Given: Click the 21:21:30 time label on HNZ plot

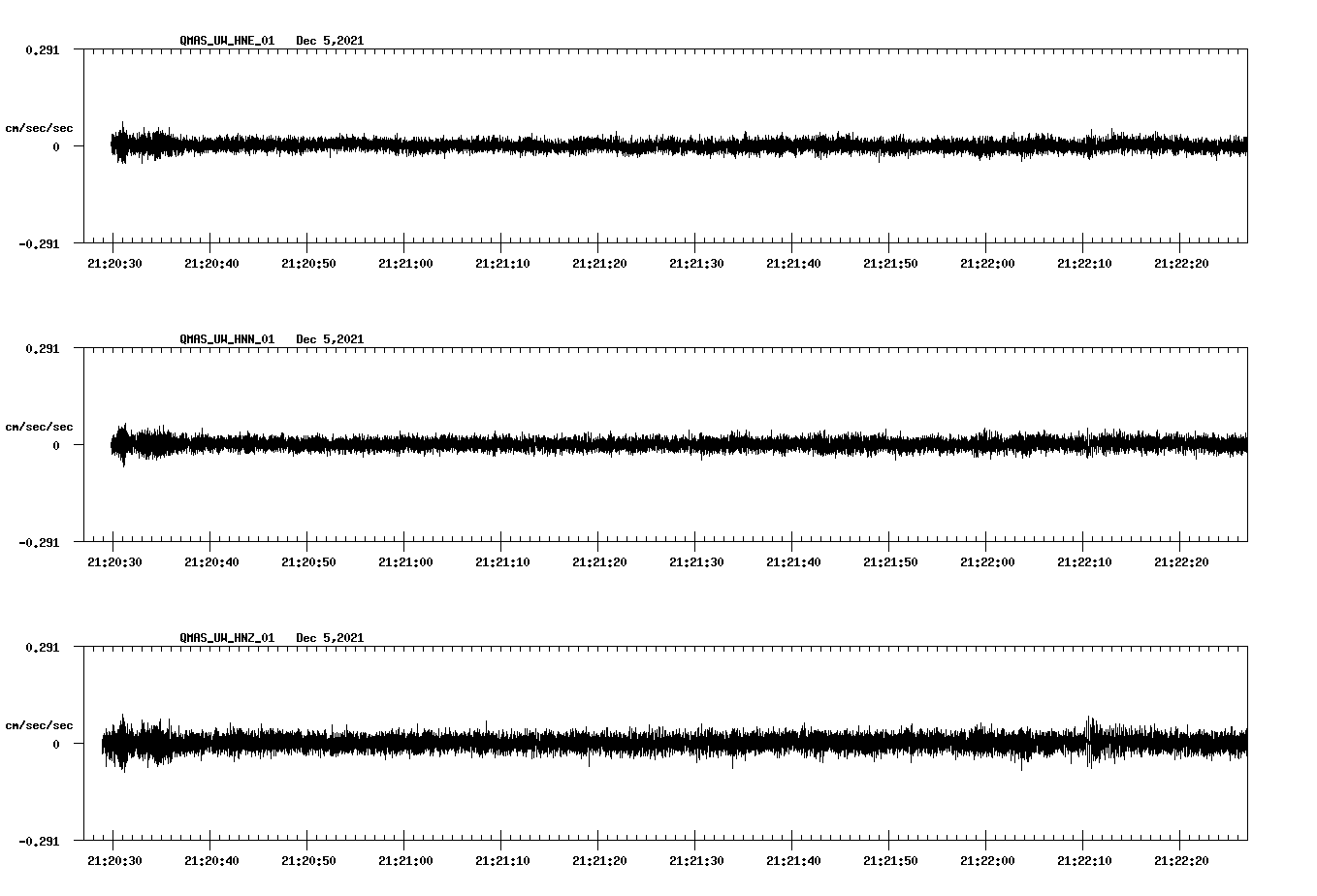Looking at the screenshot, I should coord(696,861).
